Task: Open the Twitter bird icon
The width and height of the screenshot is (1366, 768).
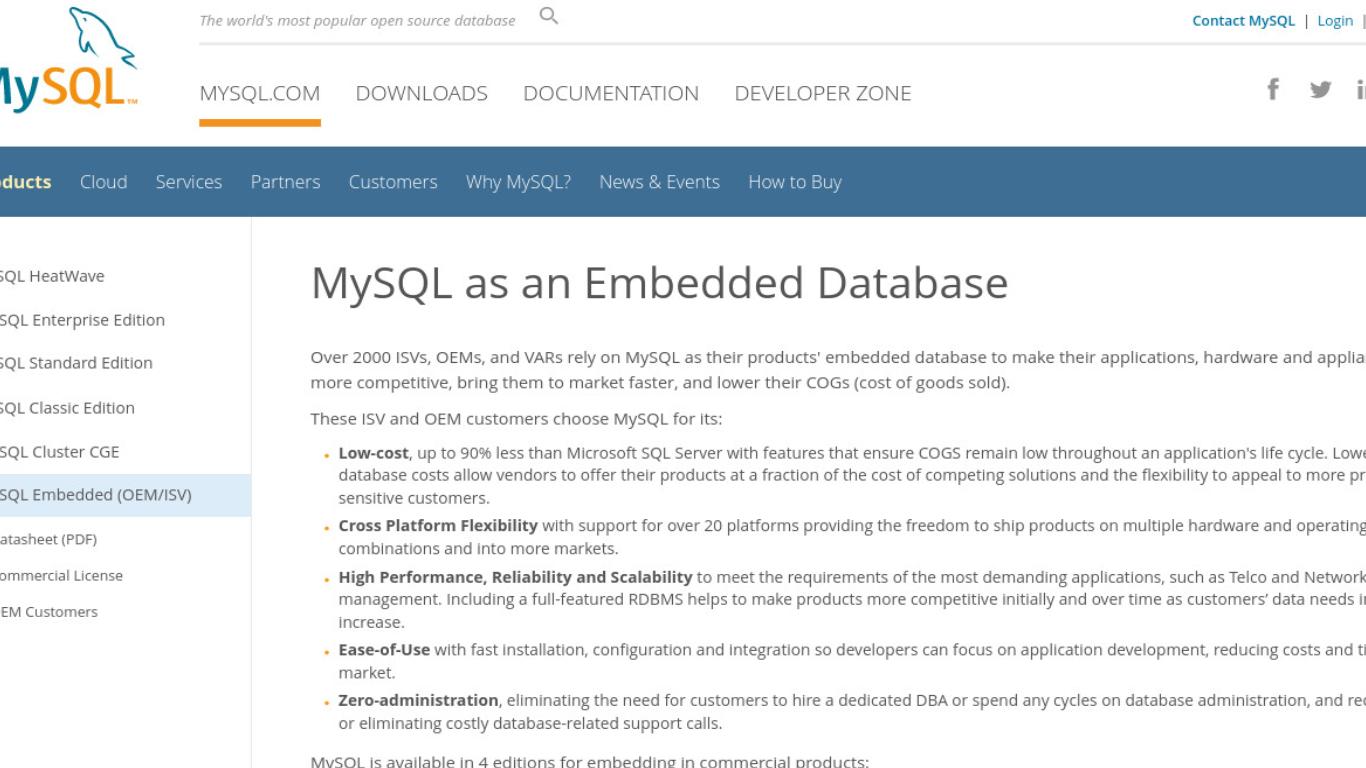Action: point(1320,90)
